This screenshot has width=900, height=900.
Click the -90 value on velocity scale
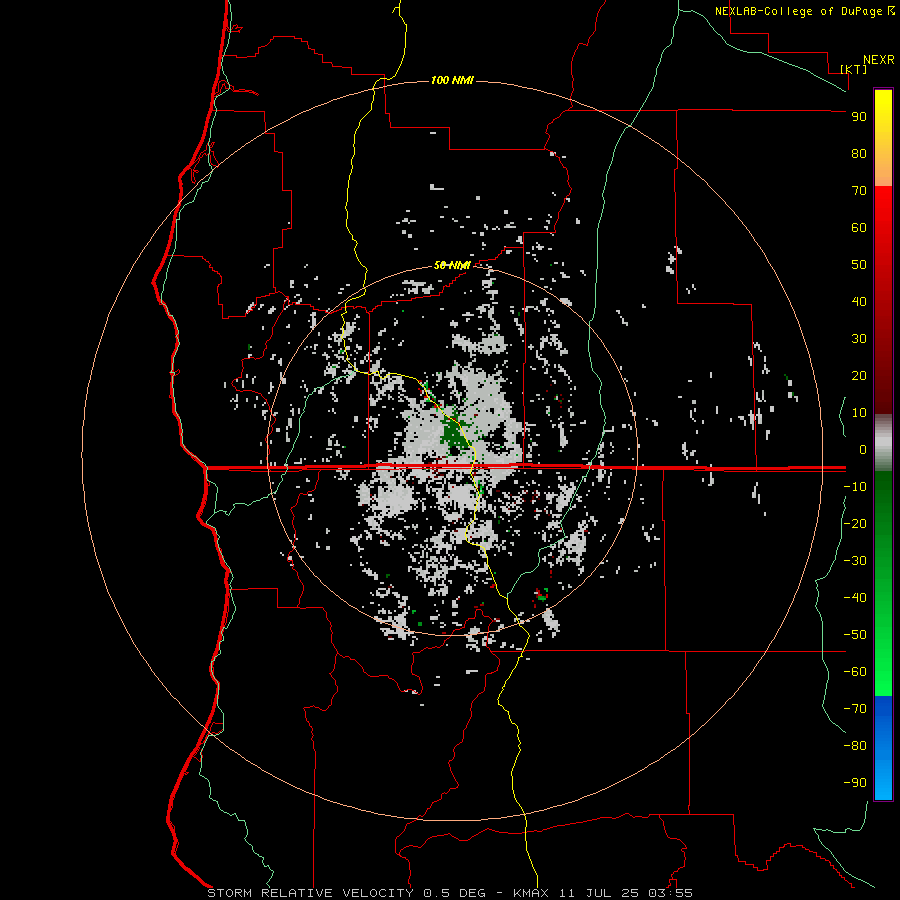tap(855, 783)
